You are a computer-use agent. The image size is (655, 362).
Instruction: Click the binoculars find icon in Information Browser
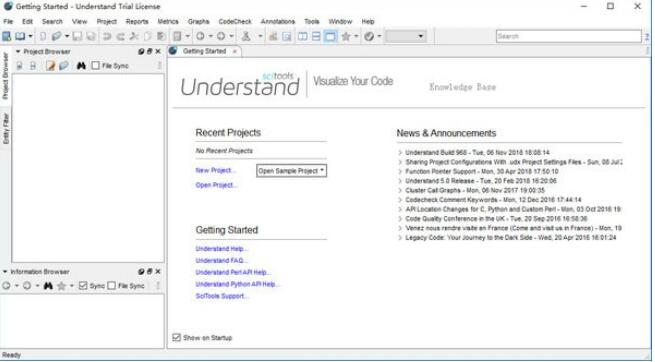coord(48,286)
